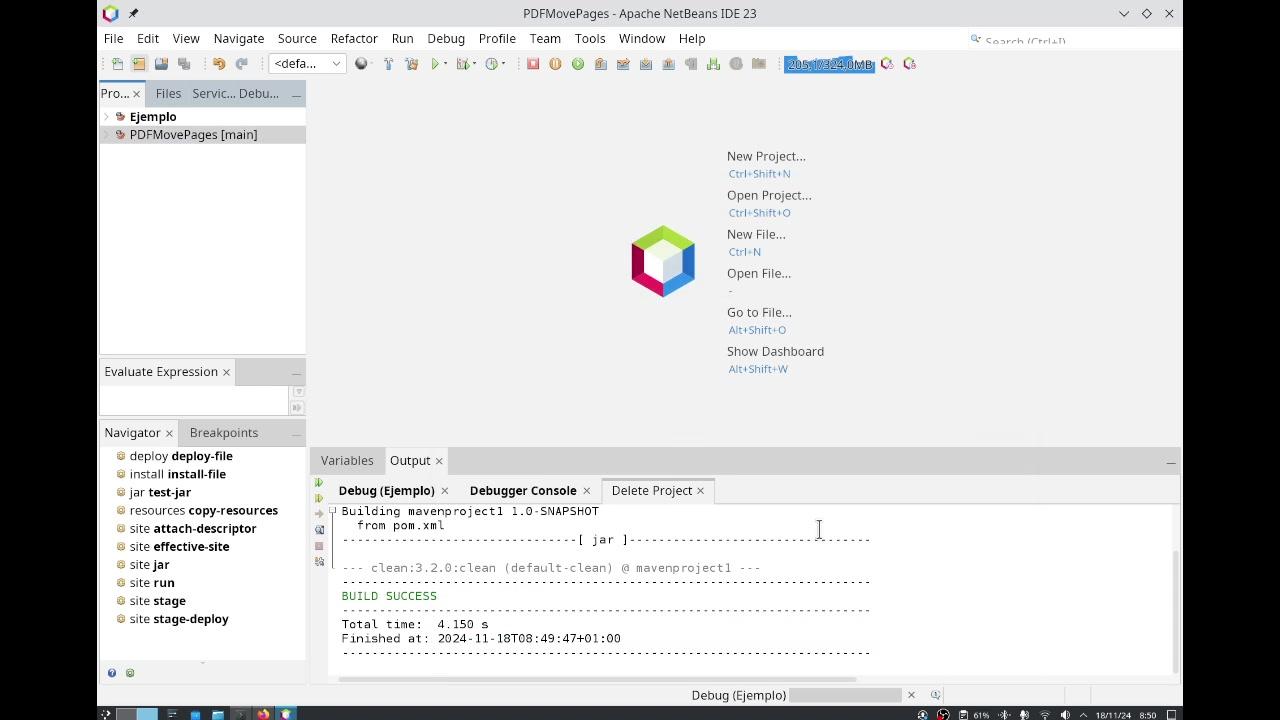Click the memory usage bar
1280x720 pixels.
tap(829, 64)
